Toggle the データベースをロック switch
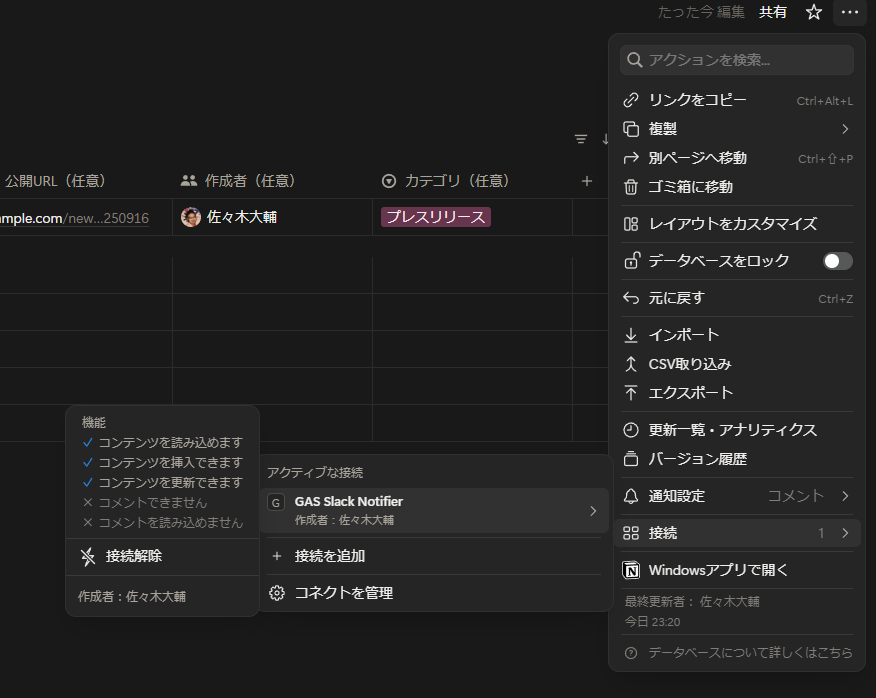This screenshot has width=876, height=698. [837, 261]
